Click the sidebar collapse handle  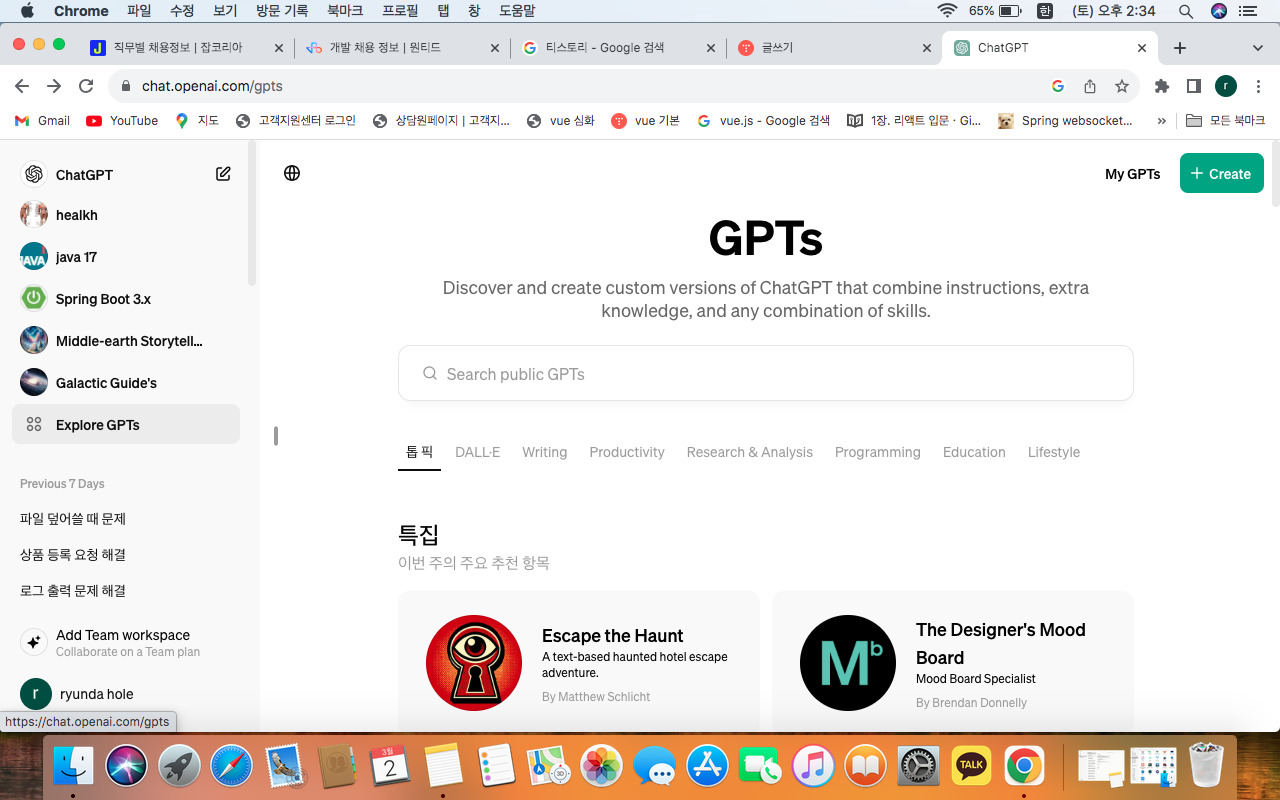tap(276, 436)
